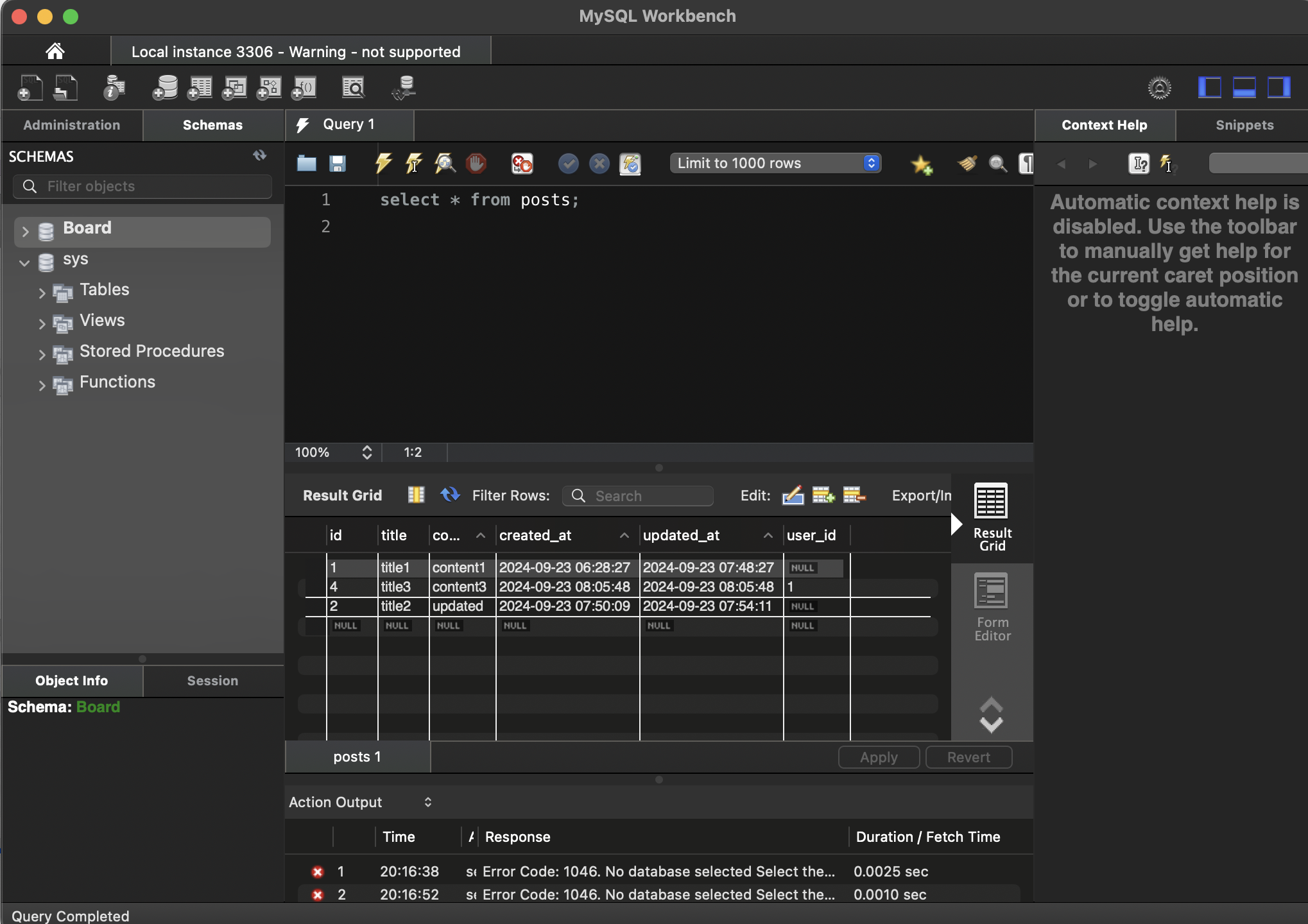Expand the Board schema tree node
Image resolution: width=1308 pixels, height=924 pixels.
pos(26,232)
